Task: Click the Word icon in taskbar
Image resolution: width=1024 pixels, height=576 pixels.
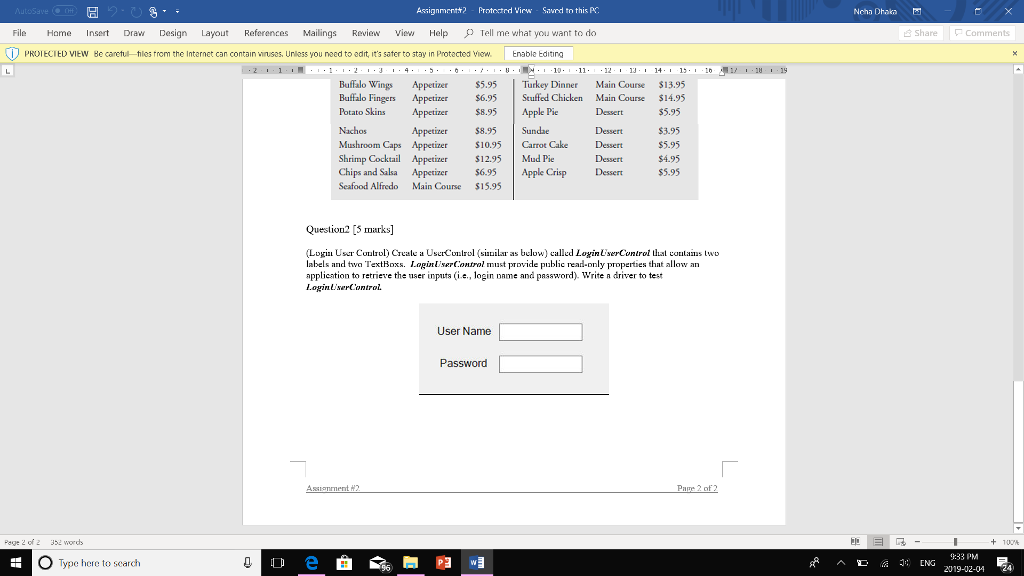Action: click(x=476, y=562)
